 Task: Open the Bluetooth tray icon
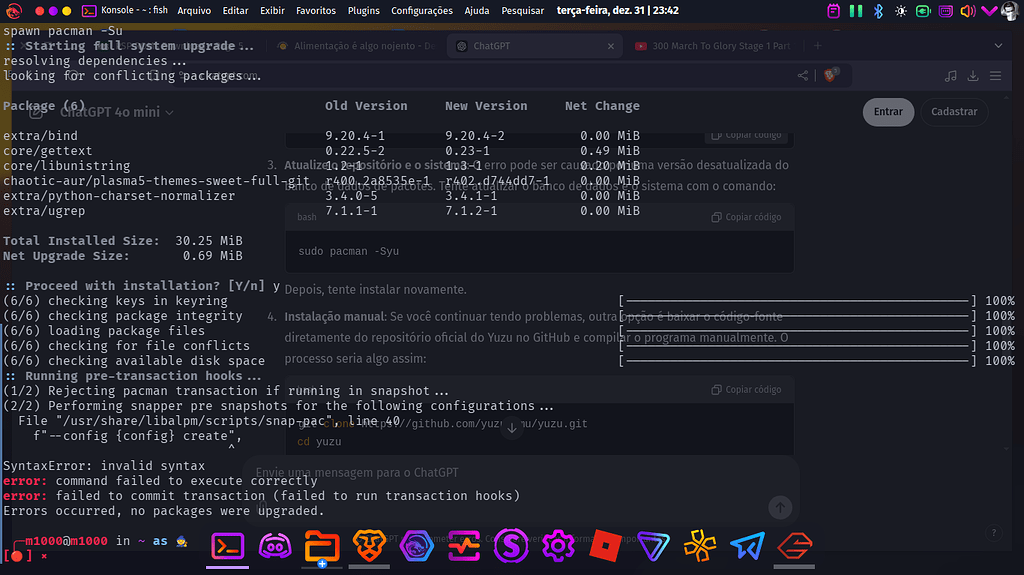[878, 10]
